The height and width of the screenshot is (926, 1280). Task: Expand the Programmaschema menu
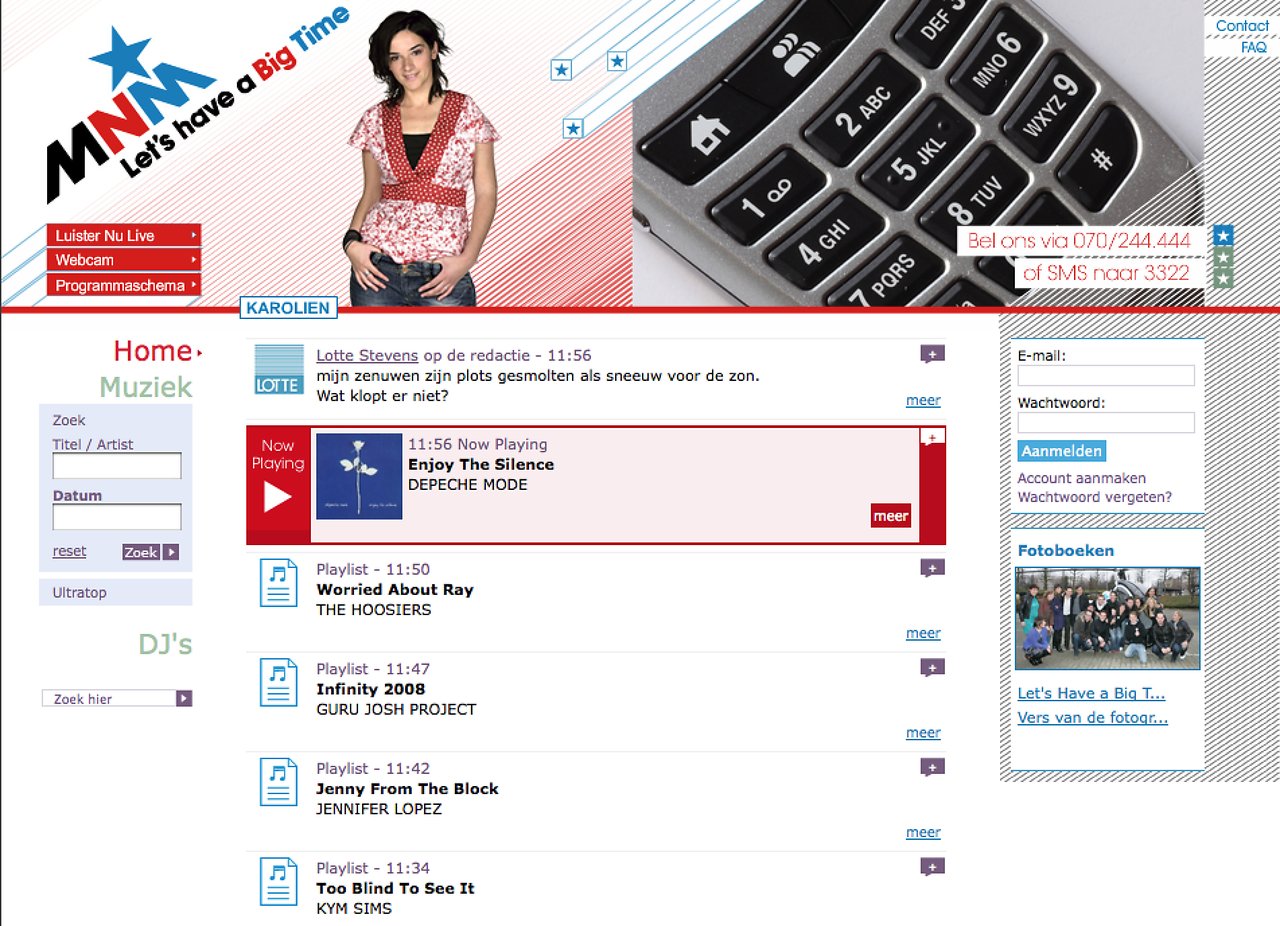[123, 285]
